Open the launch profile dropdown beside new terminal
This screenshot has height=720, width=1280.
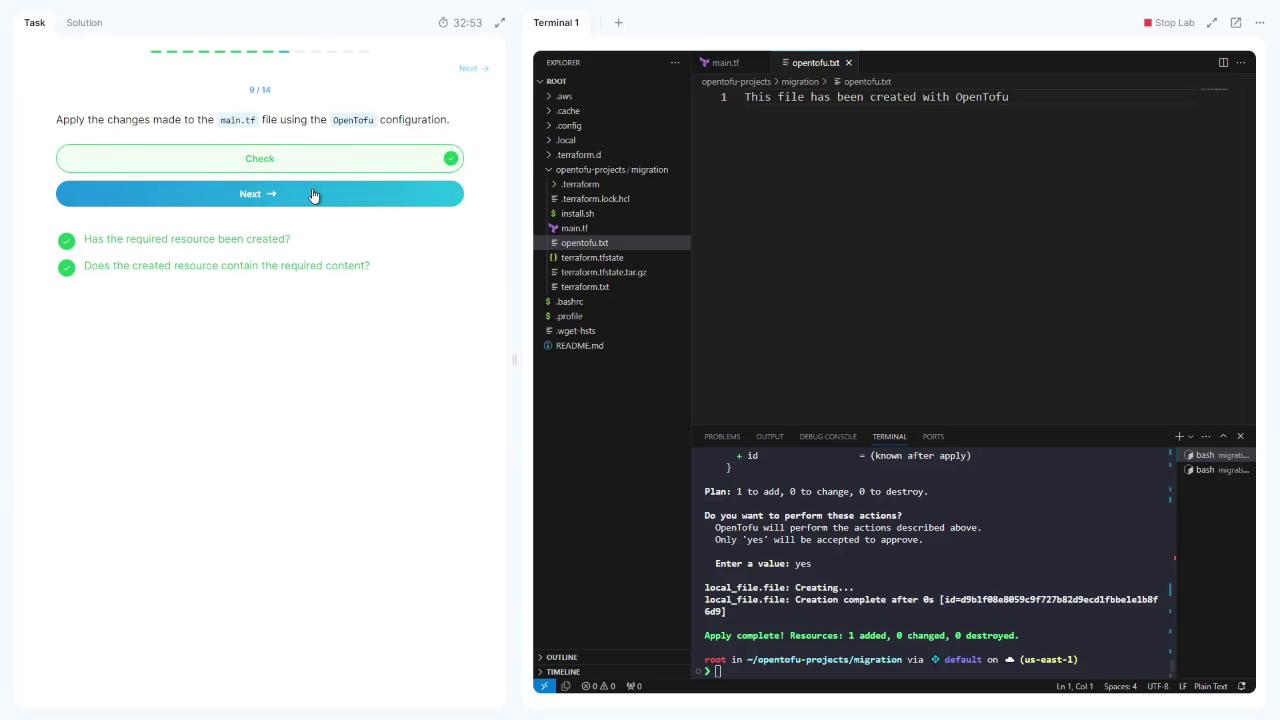[1190, 437]
